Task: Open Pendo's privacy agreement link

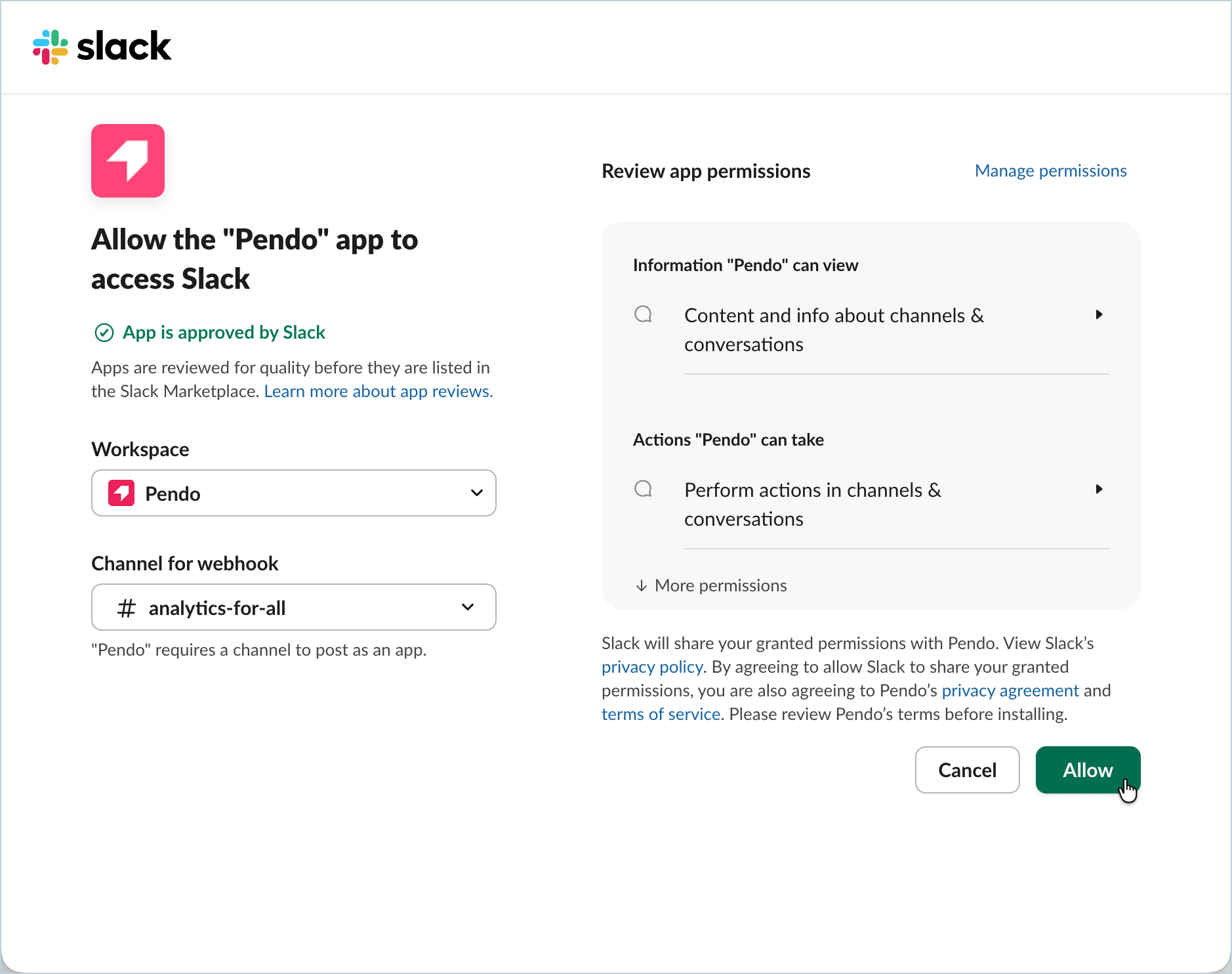Action: tap(1010, 690)
